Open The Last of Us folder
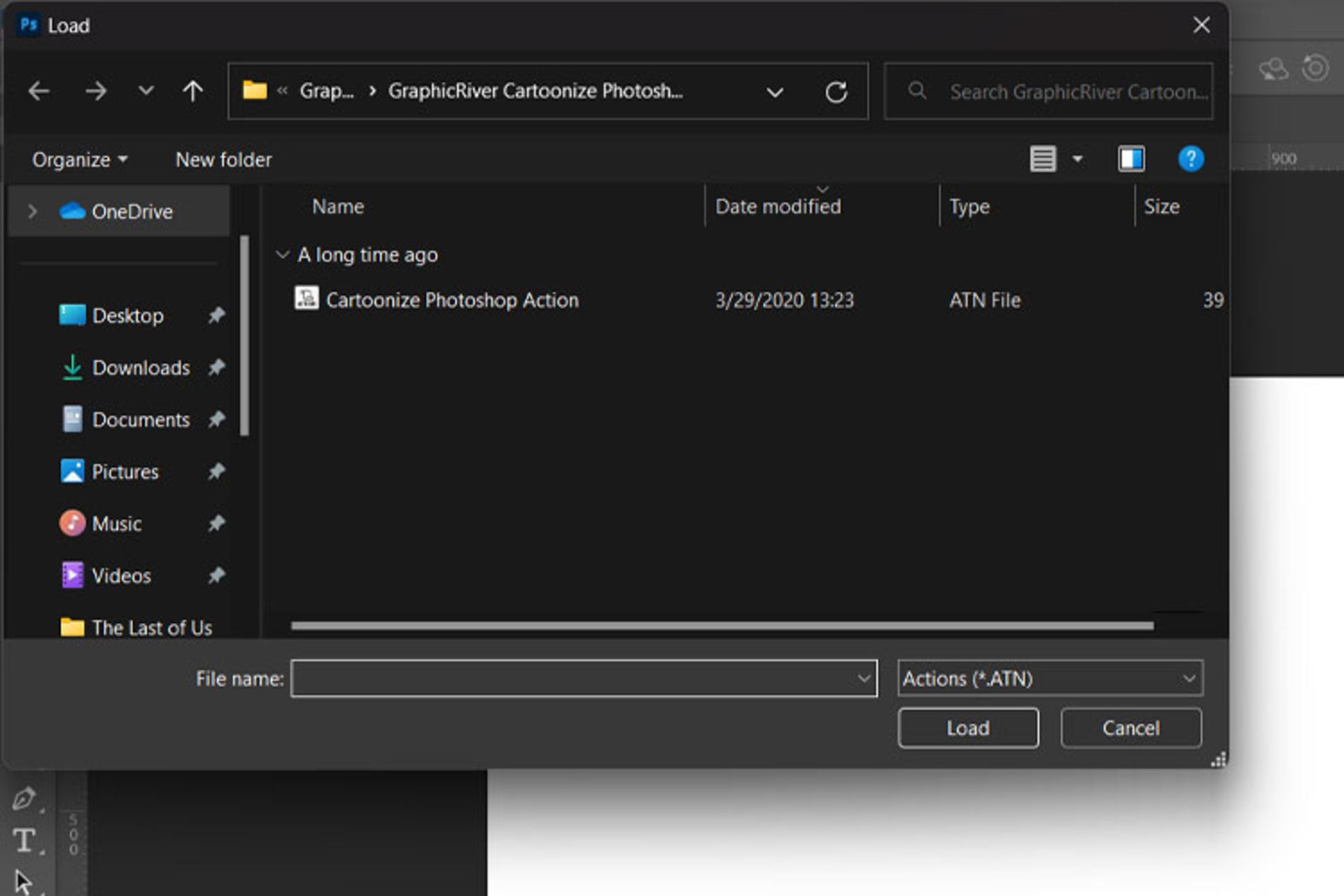The width and height of the screenshot is (1344, 896). [152, 627]
